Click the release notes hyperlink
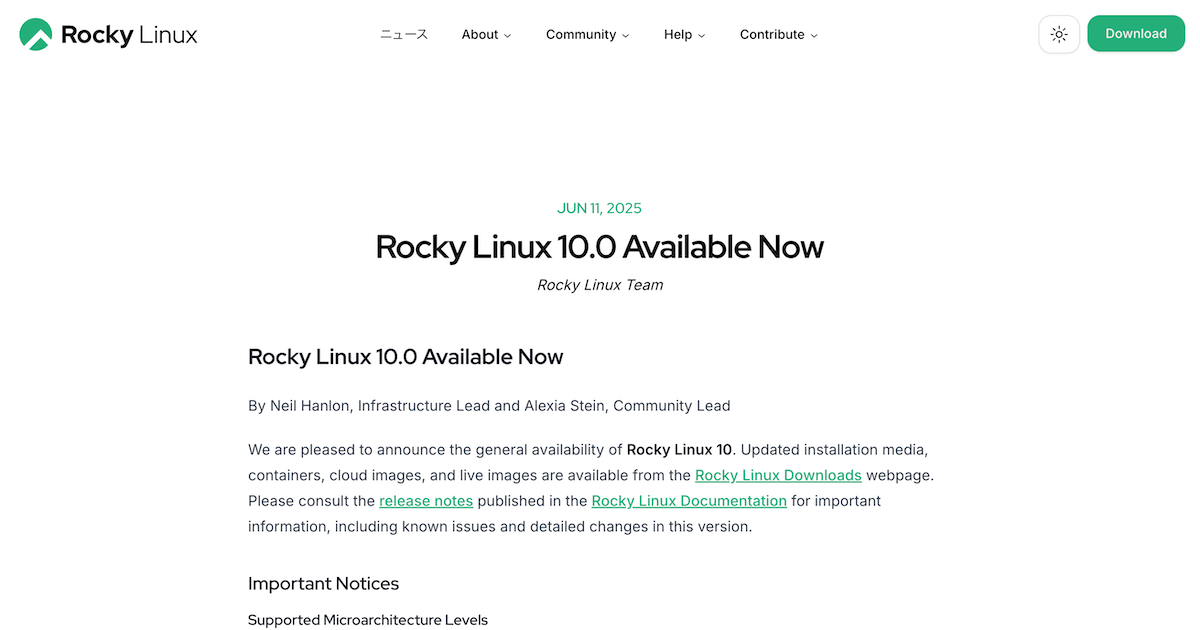This screenshot has width=1200, height=630. (x=426, y=500)
